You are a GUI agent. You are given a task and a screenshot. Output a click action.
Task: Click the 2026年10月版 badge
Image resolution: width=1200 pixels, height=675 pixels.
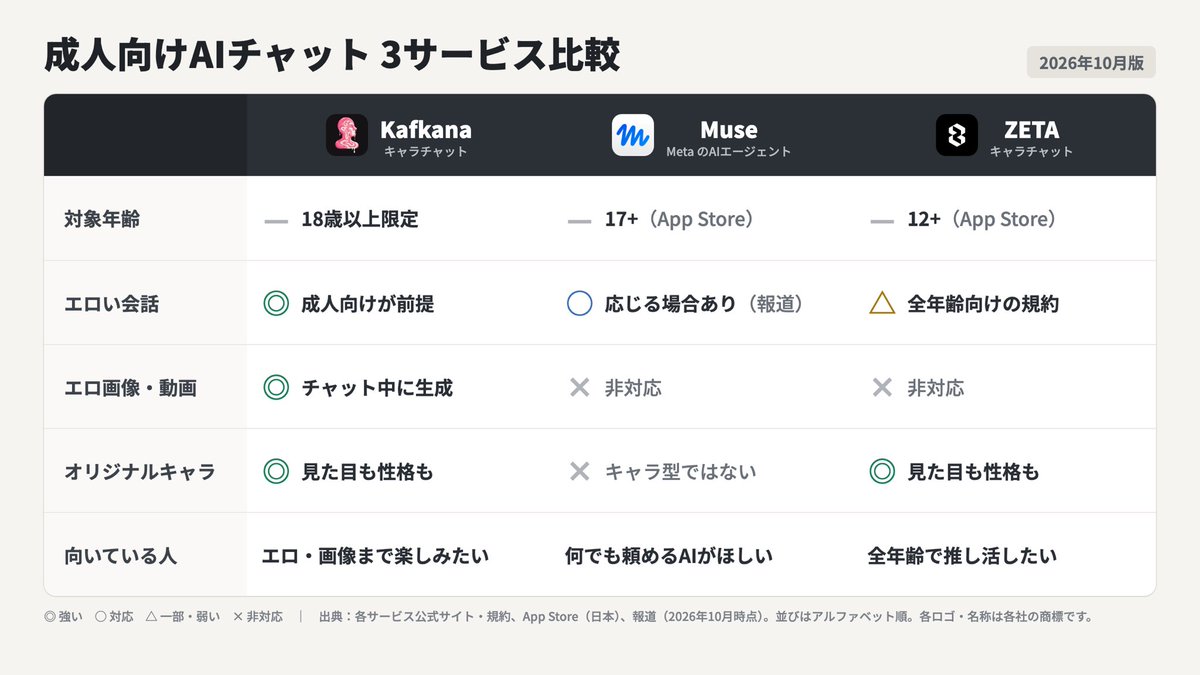point(1091,62)
